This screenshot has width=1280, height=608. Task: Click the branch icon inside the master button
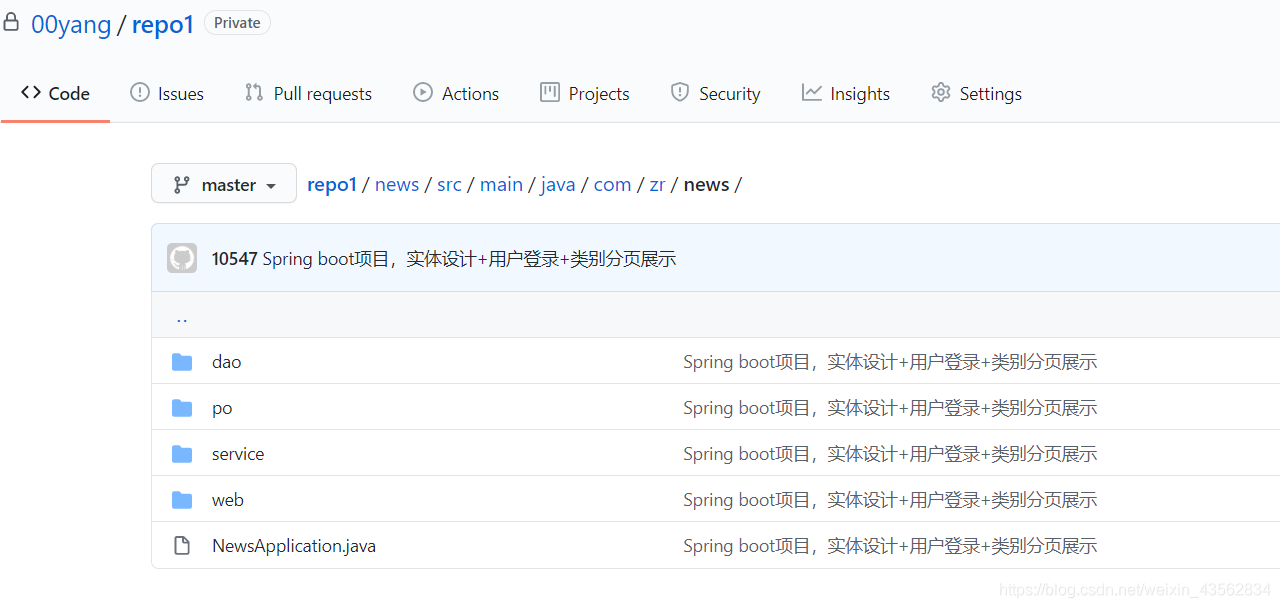click(181, 184)
